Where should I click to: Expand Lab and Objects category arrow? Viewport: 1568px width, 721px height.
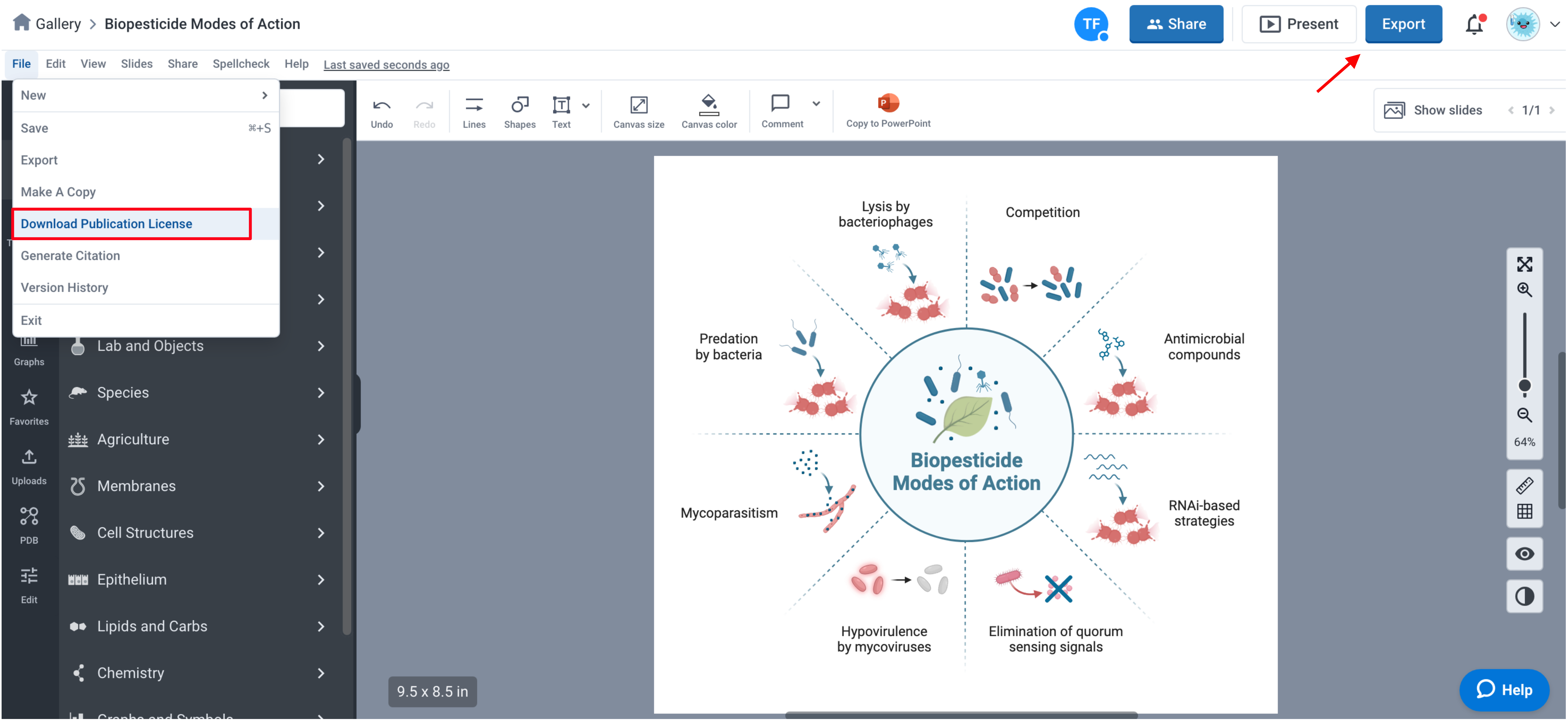click(x=321, y=346)
